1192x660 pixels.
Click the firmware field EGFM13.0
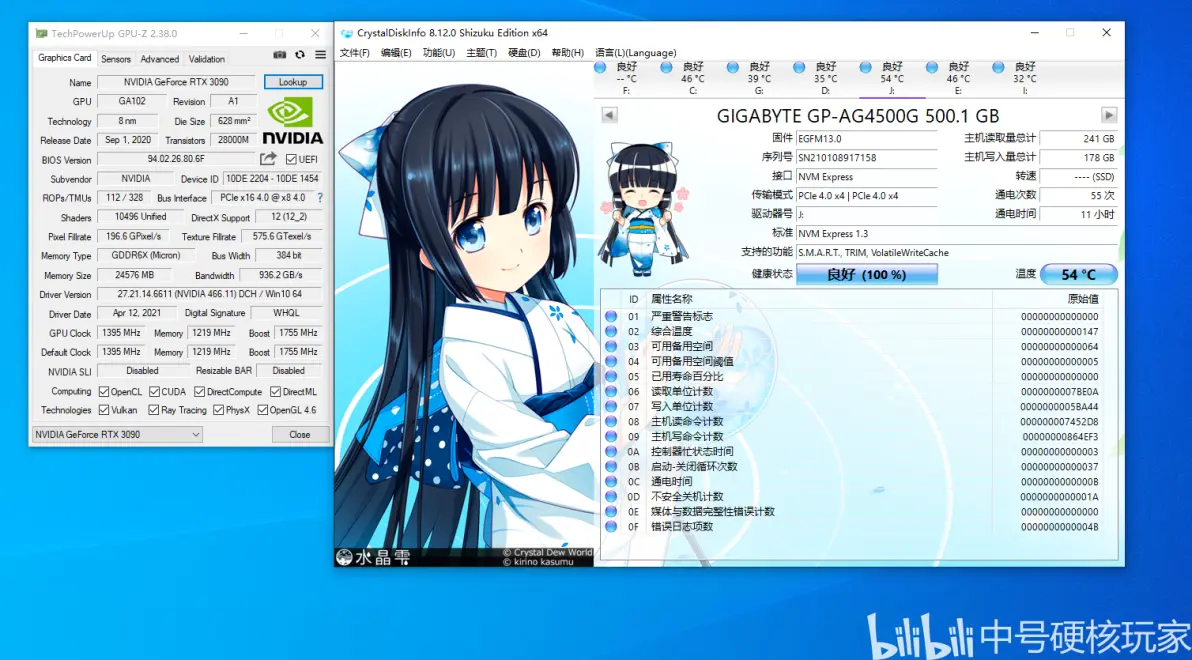867,138
